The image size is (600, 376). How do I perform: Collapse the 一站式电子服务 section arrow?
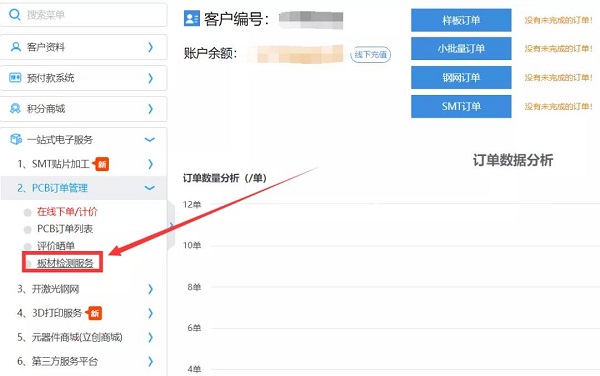[x=150, y=140]
